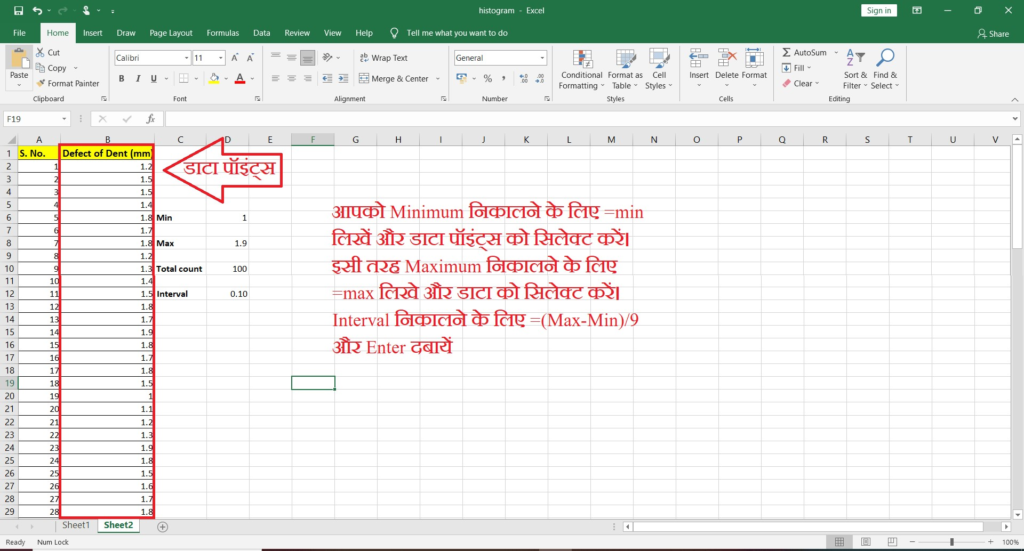Open the File menu tab

pos(20,33)
